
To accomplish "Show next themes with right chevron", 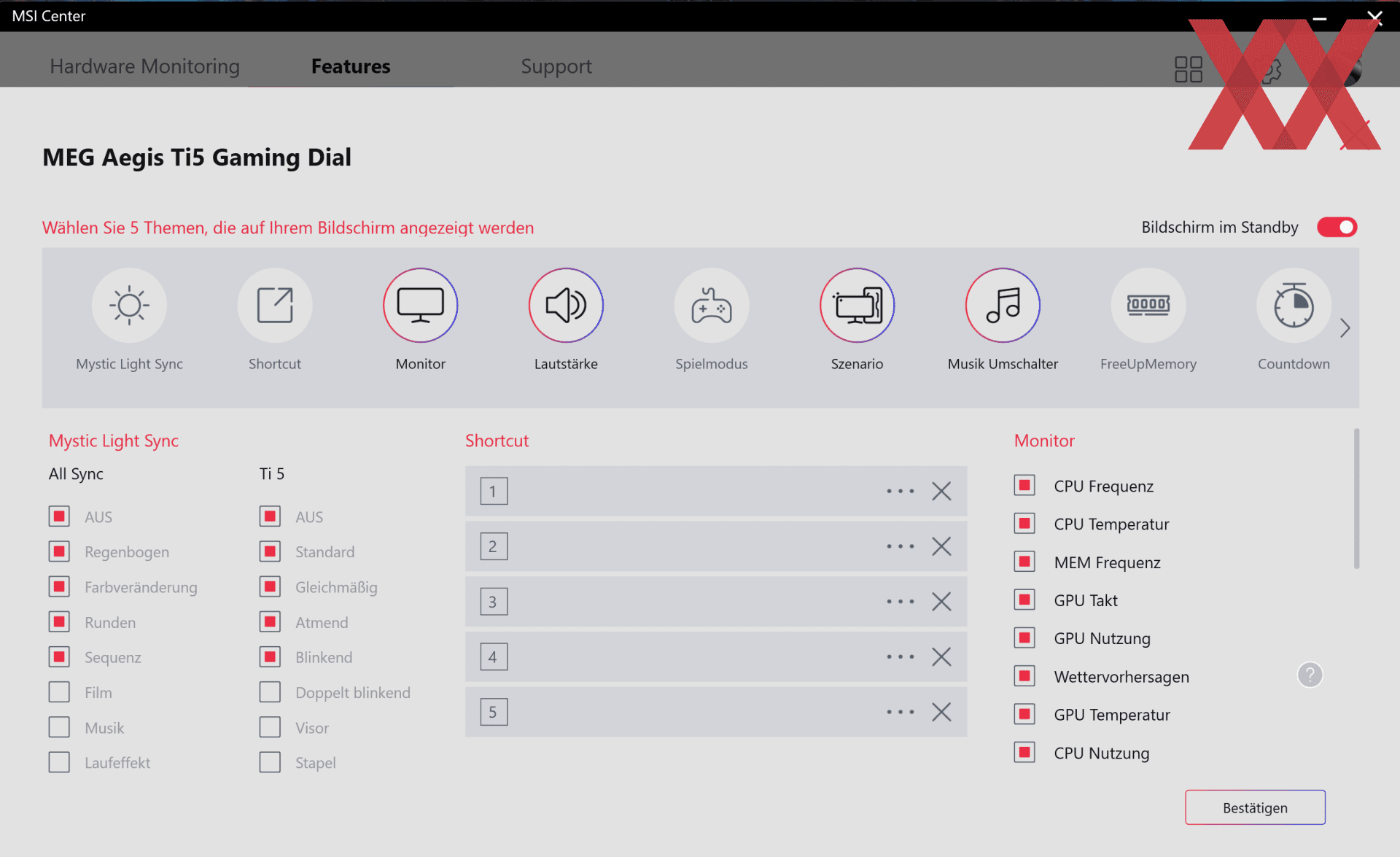I will (1345, 328).
